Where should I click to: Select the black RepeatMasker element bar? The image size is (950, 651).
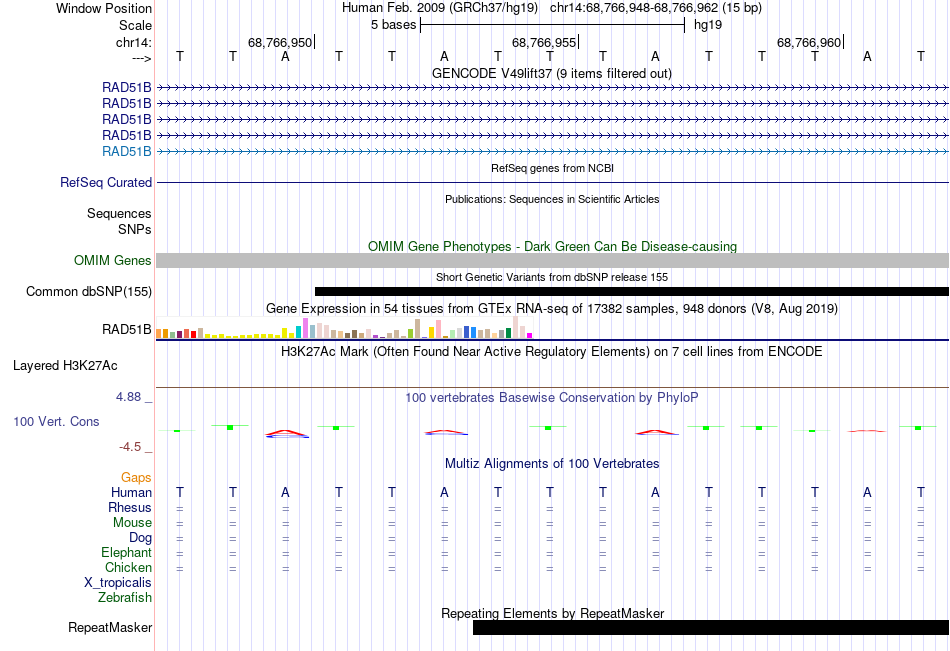point(711,627)
